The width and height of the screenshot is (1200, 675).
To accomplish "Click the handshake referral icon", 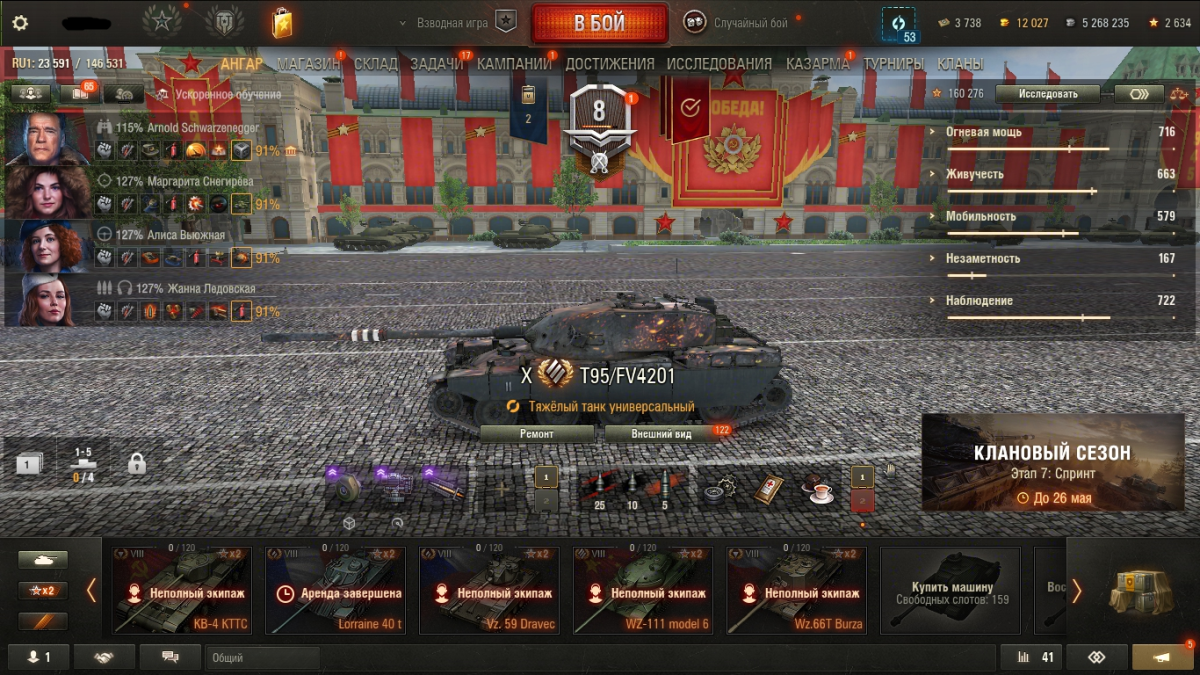I will 104,657.
